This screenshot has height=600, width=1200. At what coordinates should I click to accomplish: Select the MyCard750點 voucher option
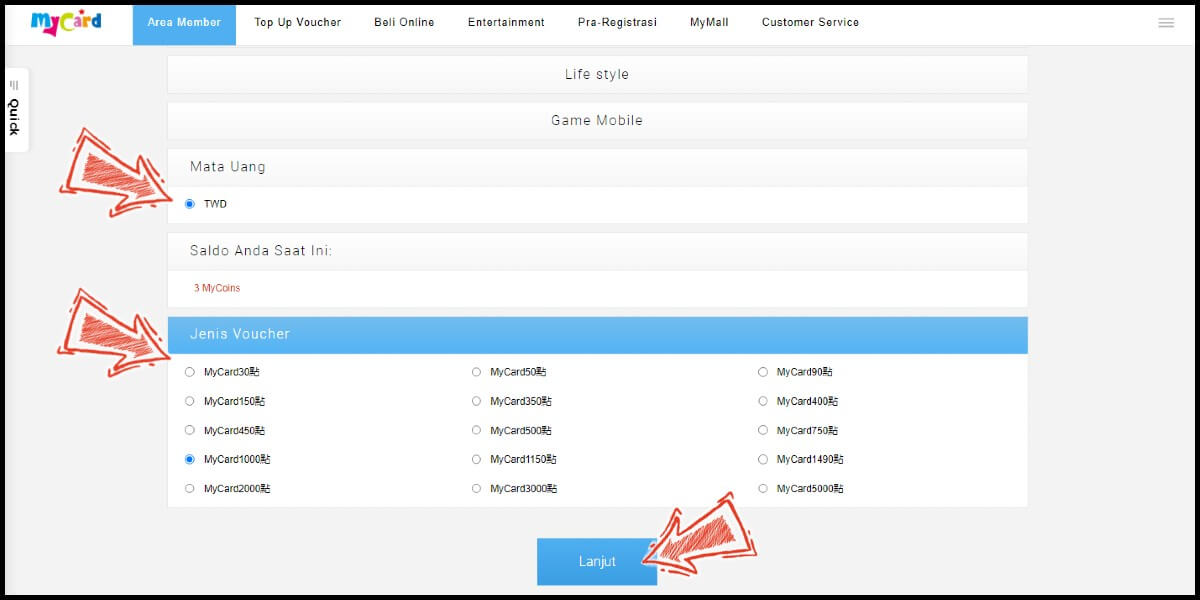763,430
